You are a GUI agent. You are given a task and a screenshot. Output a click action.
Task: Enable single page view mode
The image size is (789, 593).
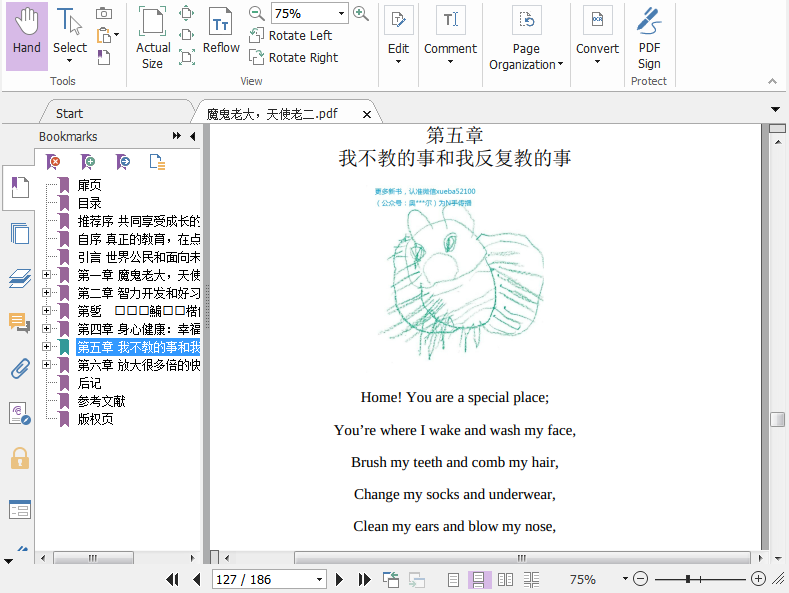[x=453, y=579]
